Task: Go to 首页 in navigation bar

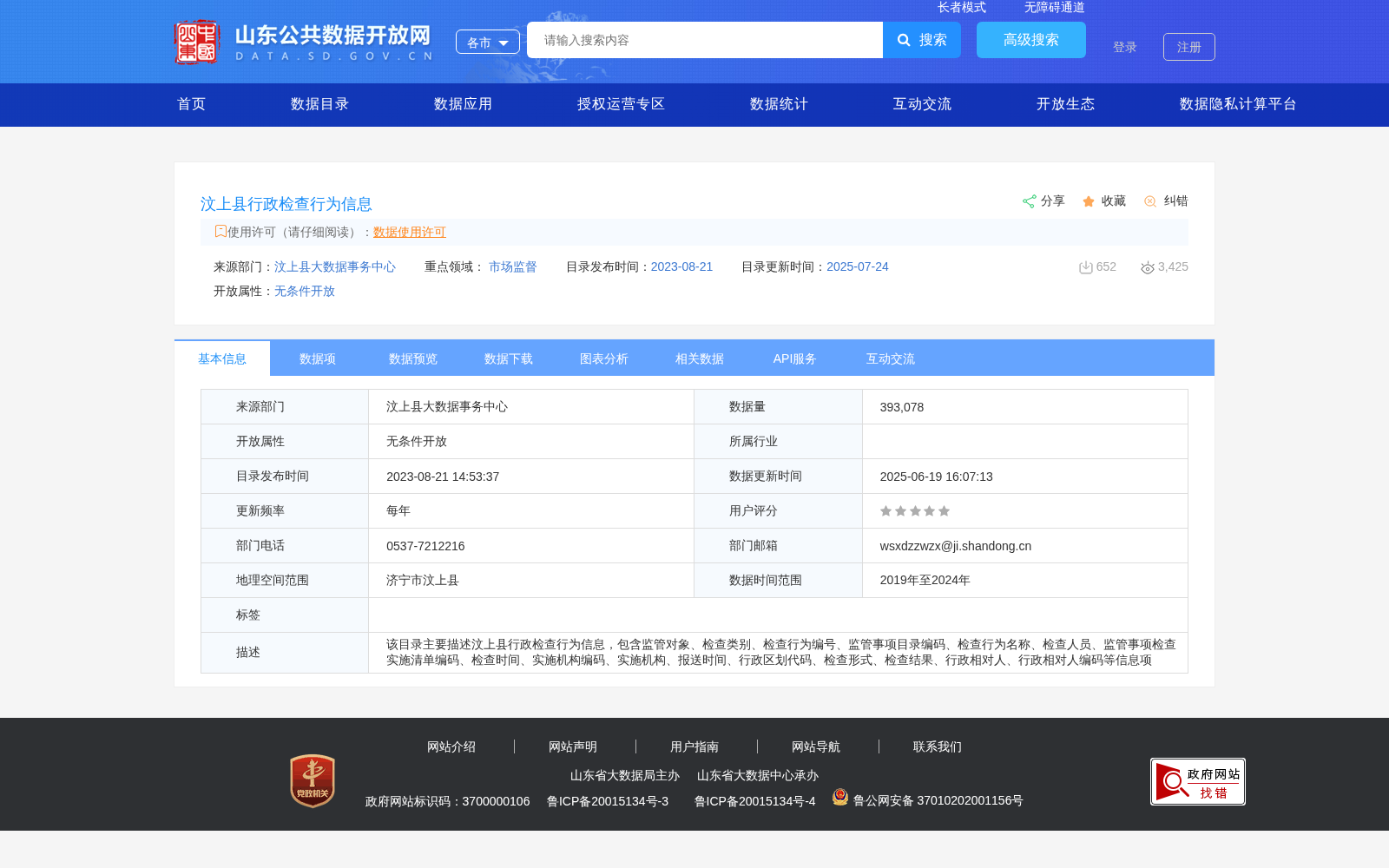Action: tap(191, 104)
